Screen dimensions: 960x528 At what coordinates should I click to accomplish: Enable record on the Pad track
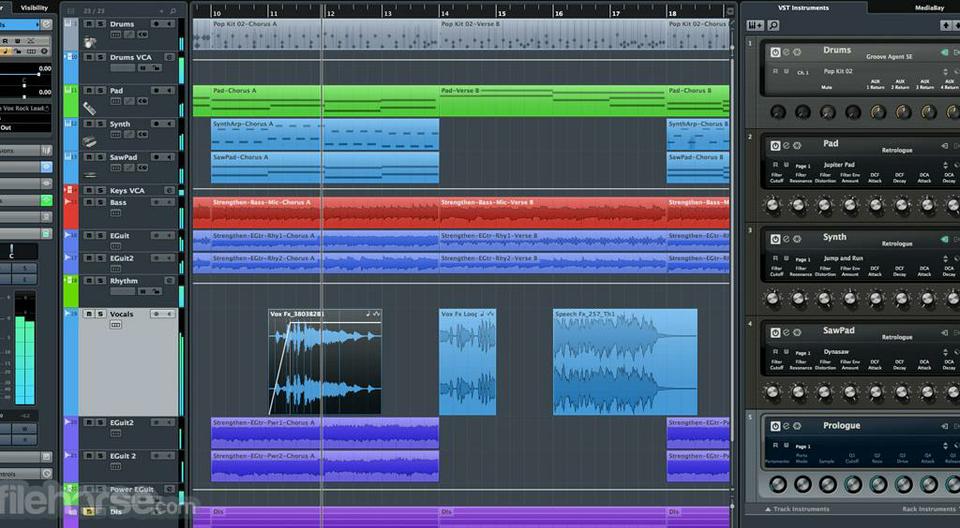pyautogui.click(x=158, y=91)
